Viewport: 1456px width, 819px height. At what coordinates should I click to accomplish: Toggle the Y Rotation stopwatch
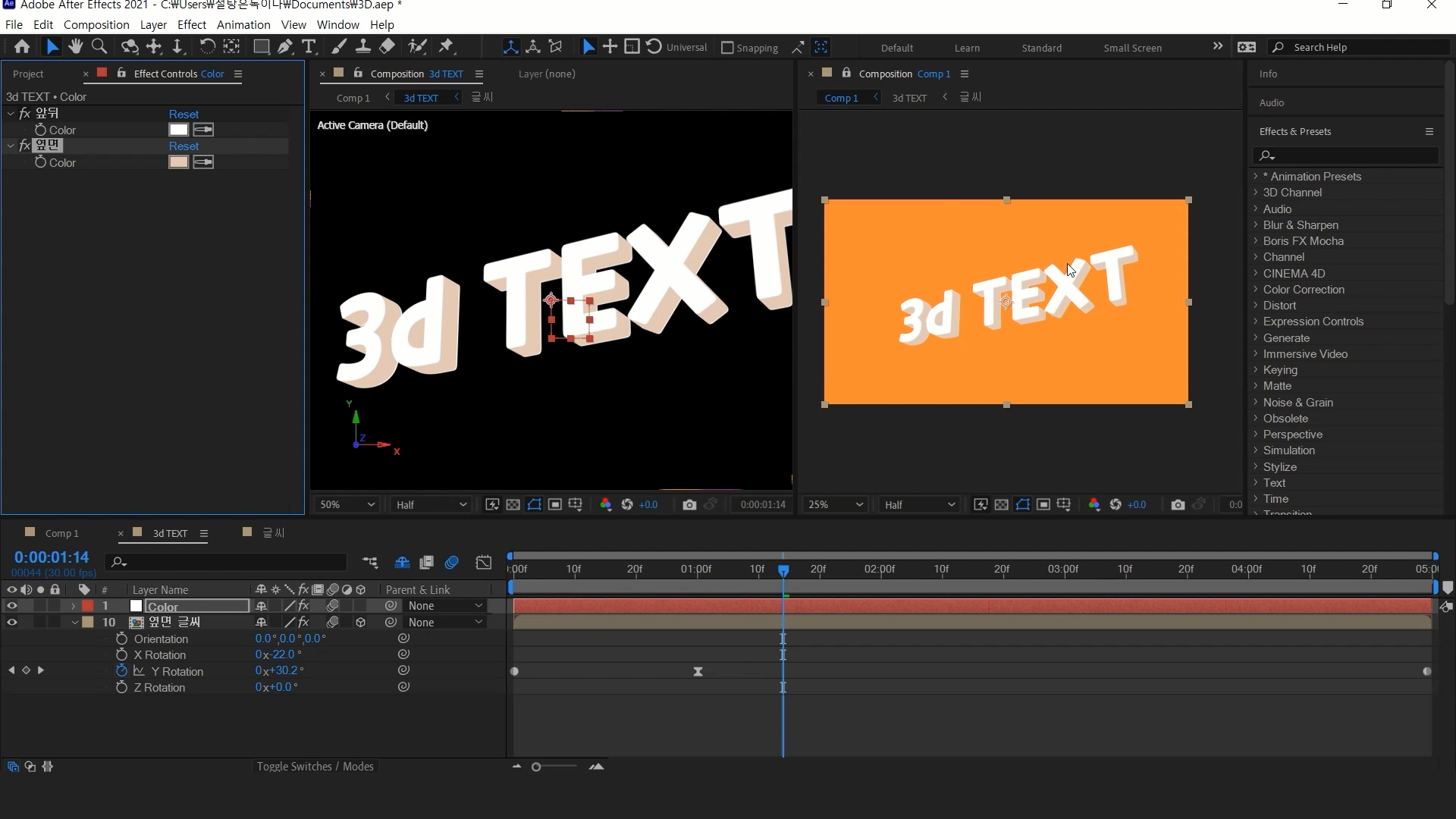click(x=121, y=671)
